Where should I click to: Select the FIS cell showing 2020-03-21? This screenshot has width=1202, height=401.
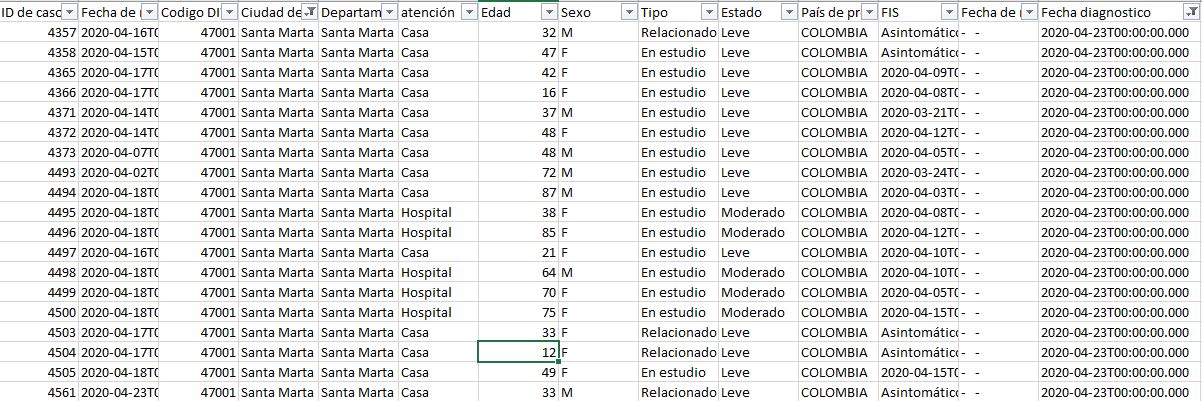(918, 112)
